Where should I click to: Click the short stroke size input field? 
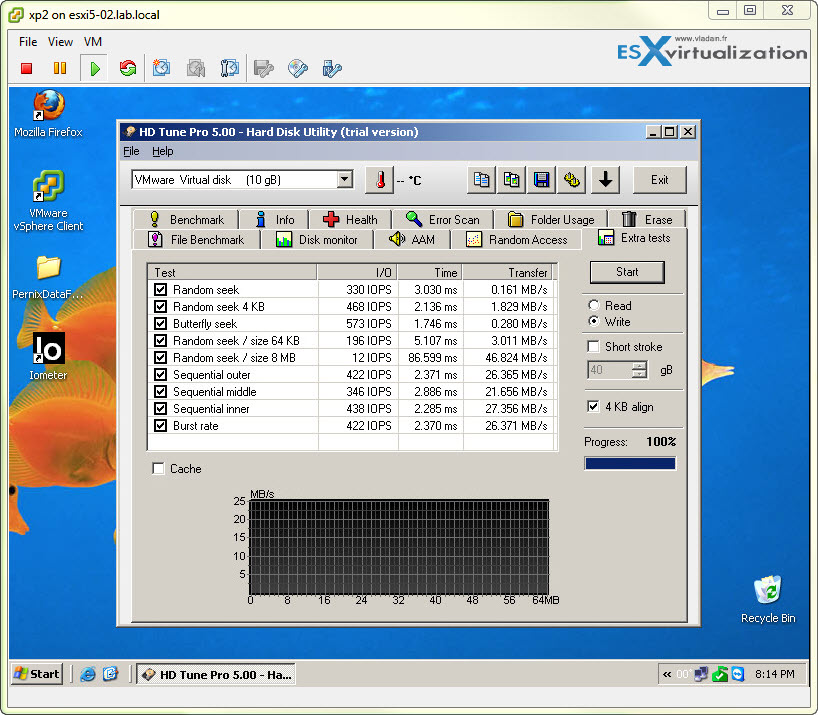coord(609,370)
